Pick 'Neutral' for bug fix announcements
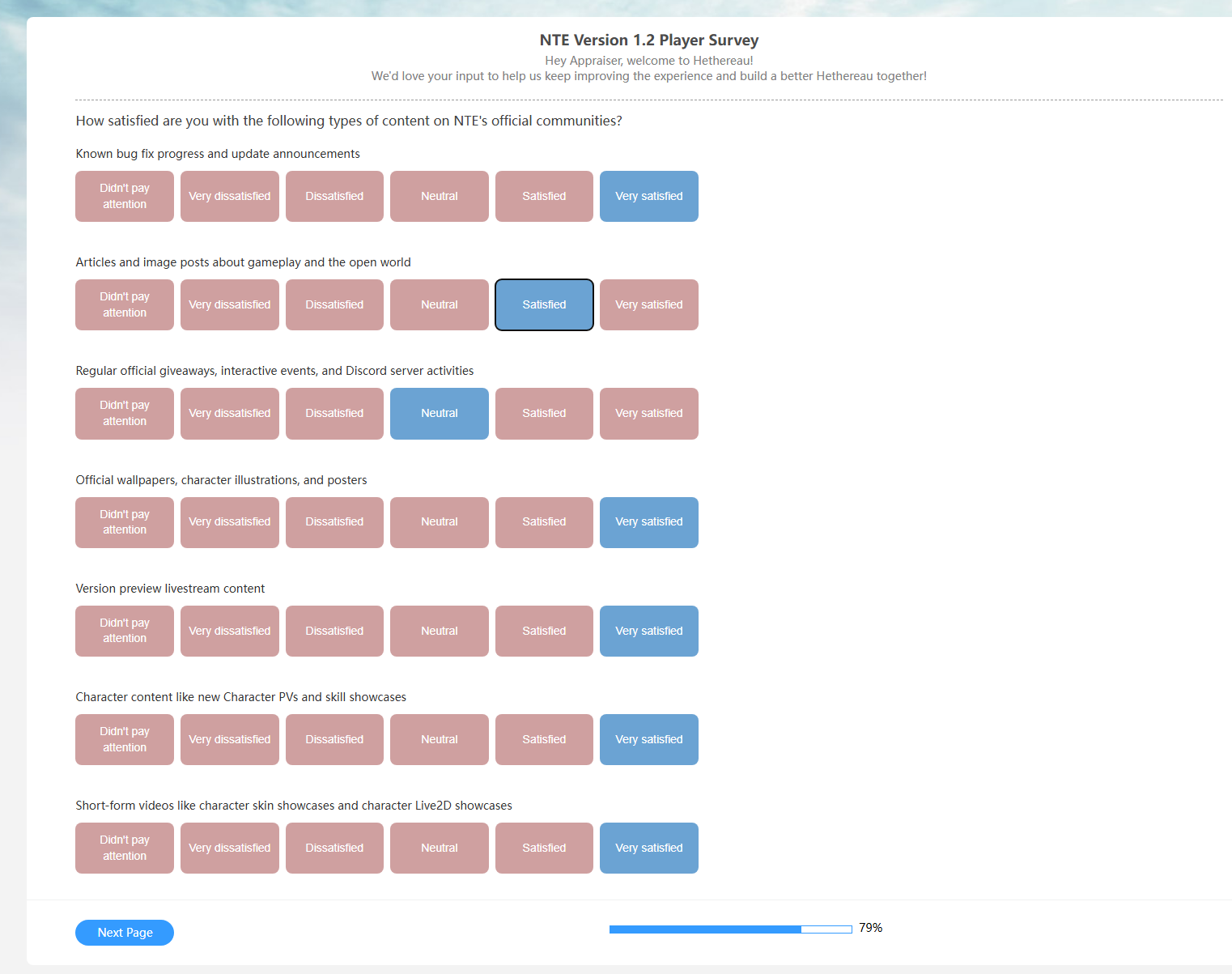This screenshot has width=1232, height=974. coord(440,196)
